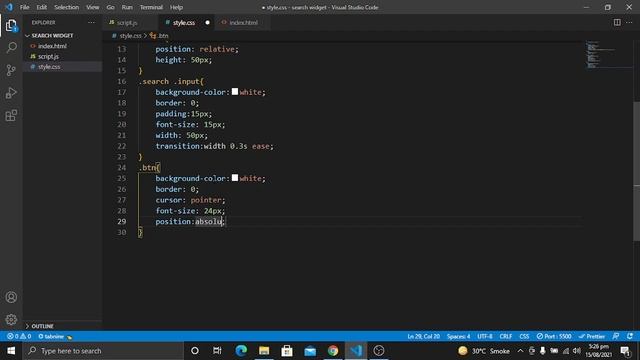Click the OBS icon in the taskbar
The height and width of the screenshot is (360, 640).
379,351
